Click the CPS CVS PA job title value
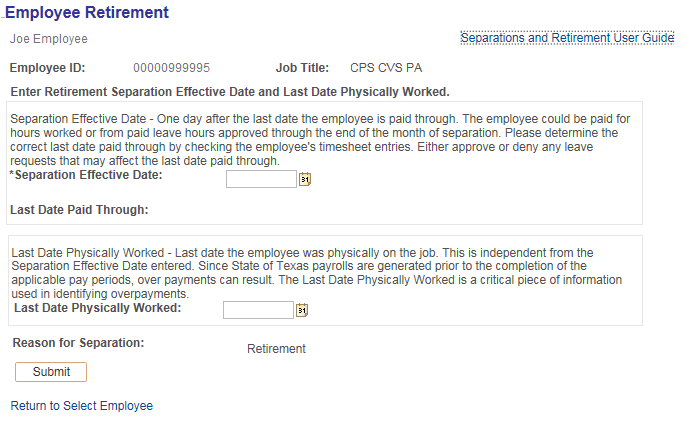Image resolution: width=684 pixels, height=421 pixels. point(386,69)
